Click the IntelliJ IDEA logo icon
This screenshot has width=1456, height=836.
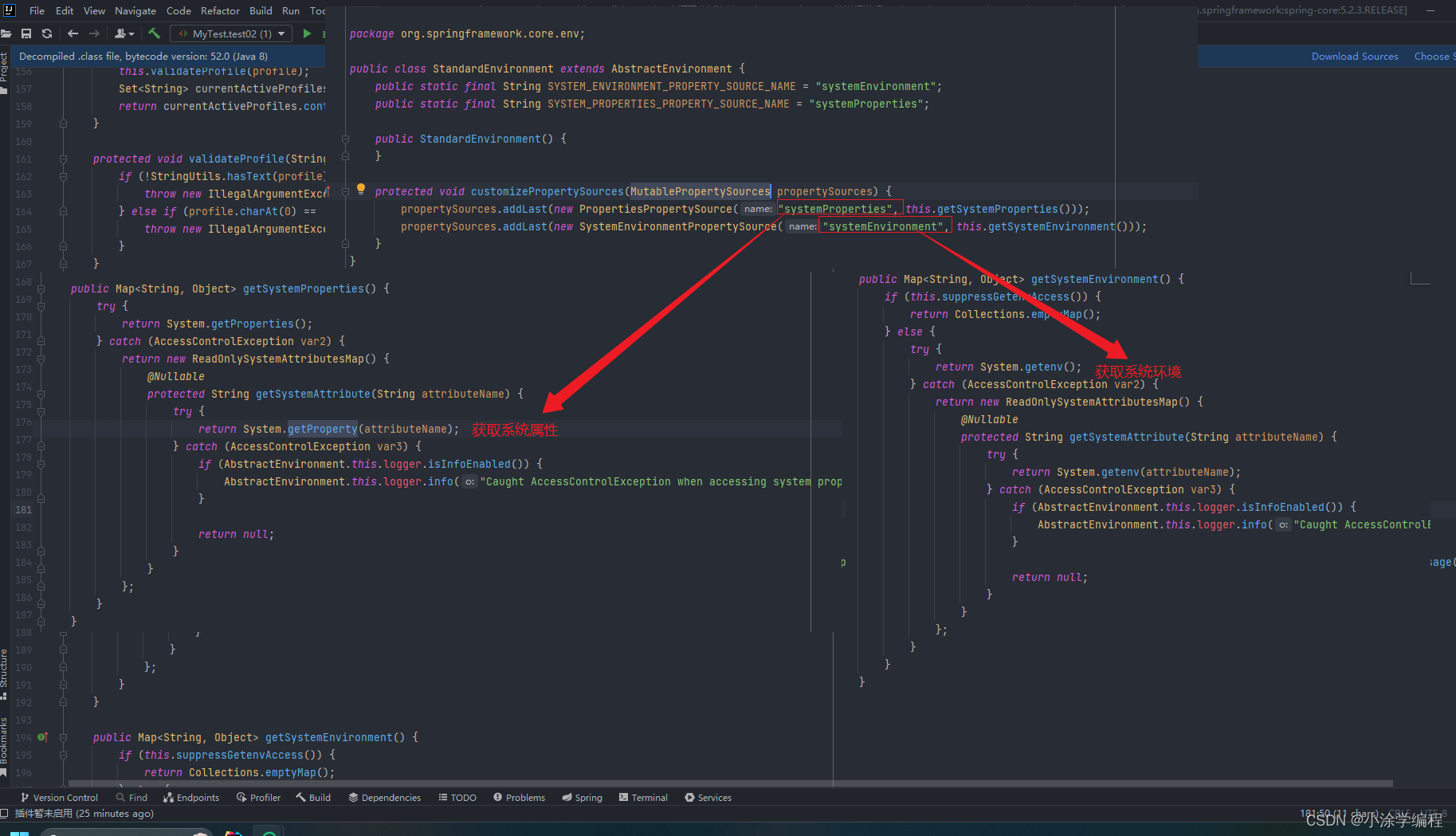click(x=9, y=10)
